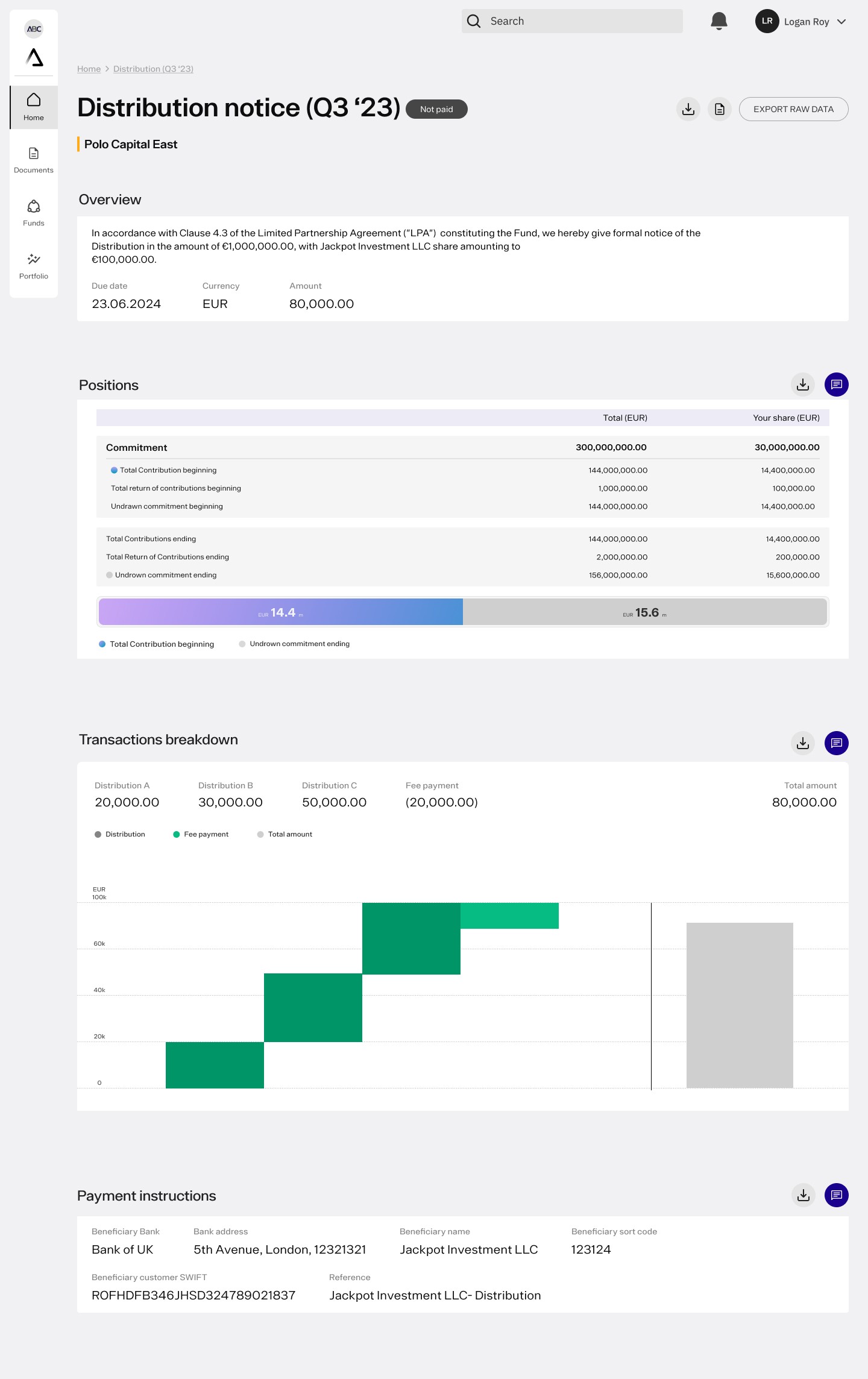
Task: Click the Your share (EUR) column header
Action: click(x=786, y=418)
